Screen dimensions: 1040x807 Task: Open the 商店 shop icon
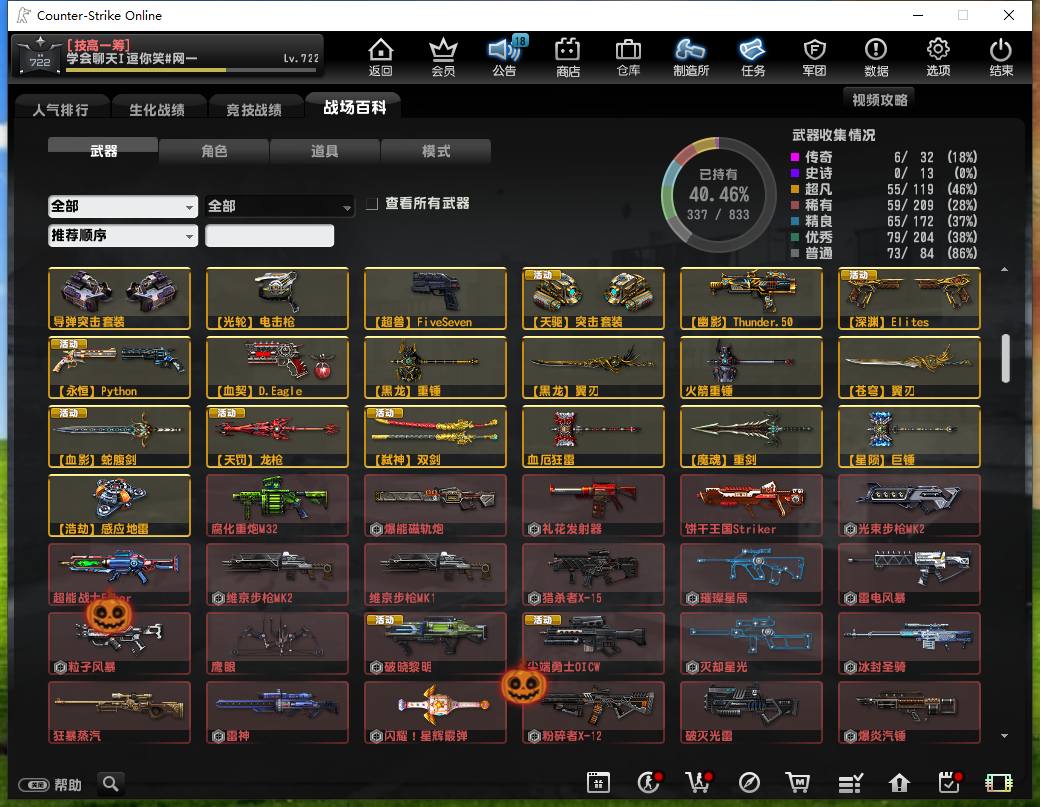pos(568,57)
